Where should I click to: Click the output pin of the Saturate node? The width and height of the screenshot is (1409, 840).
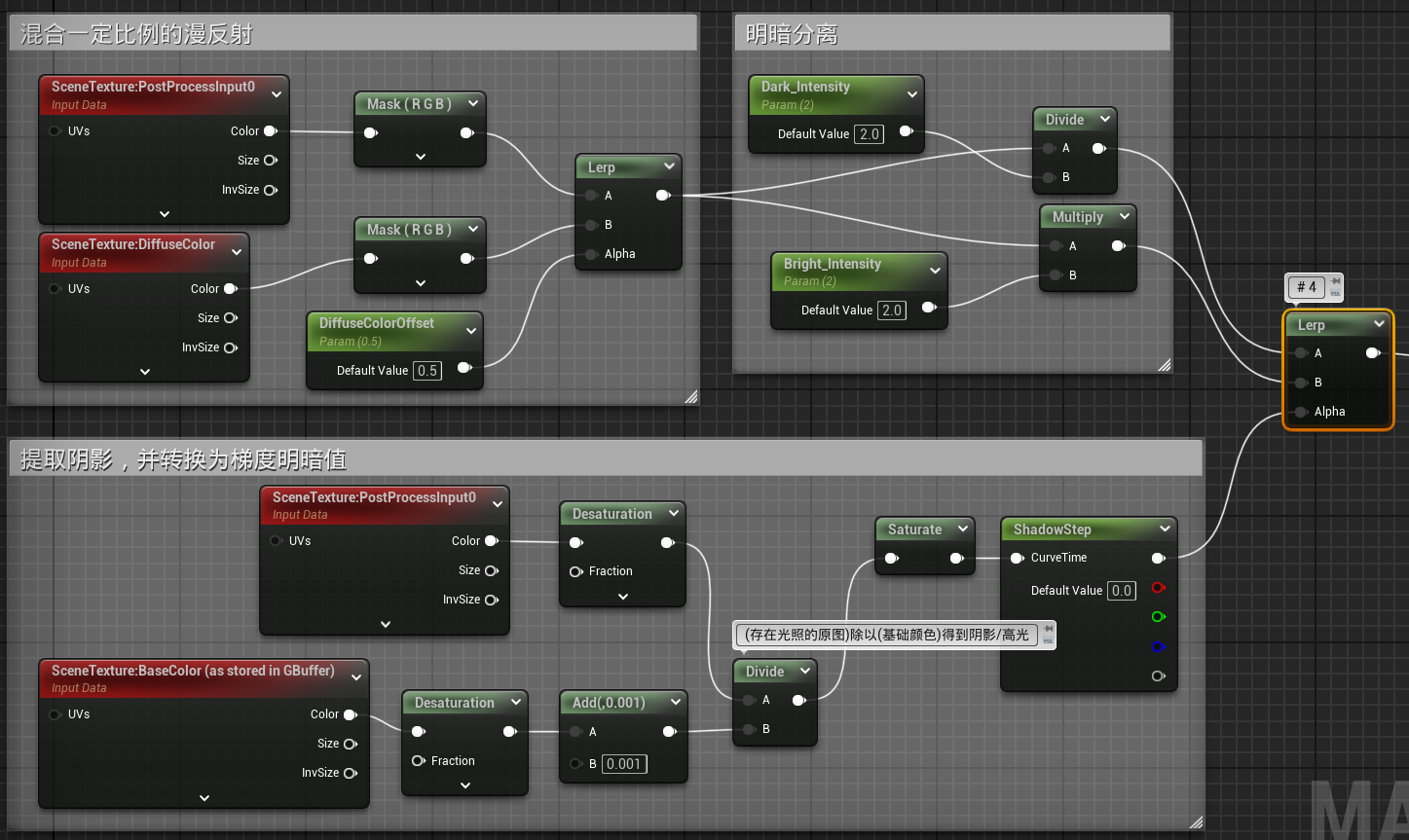pyautogui.click(x=957, y=559)
